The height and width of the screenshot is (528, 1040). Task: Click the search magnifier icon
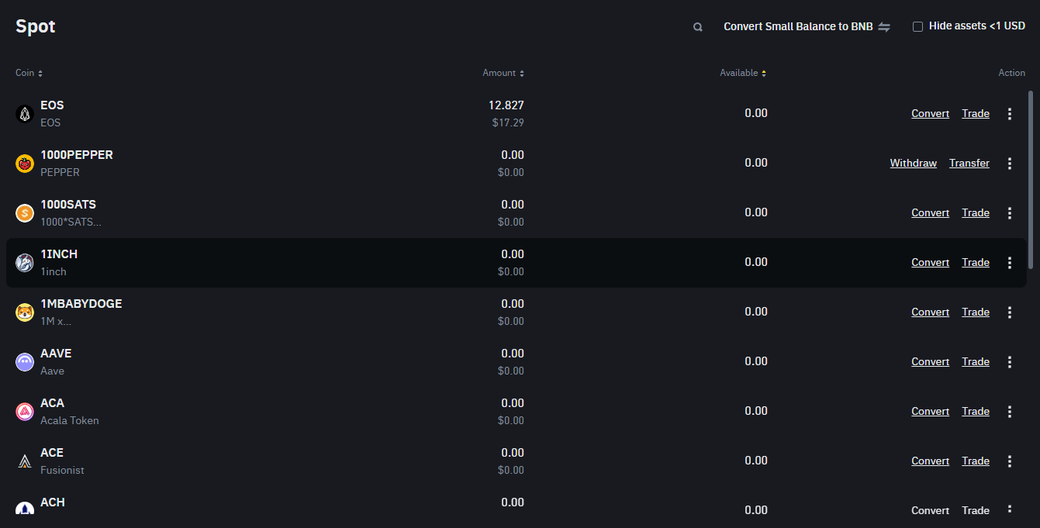(698, 27)
